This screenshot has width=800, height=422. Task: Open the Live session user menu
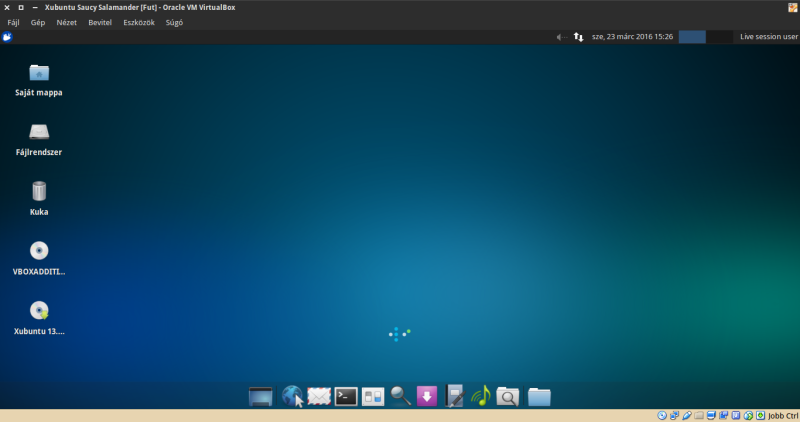pyautogui.click(x=769, y=37)
